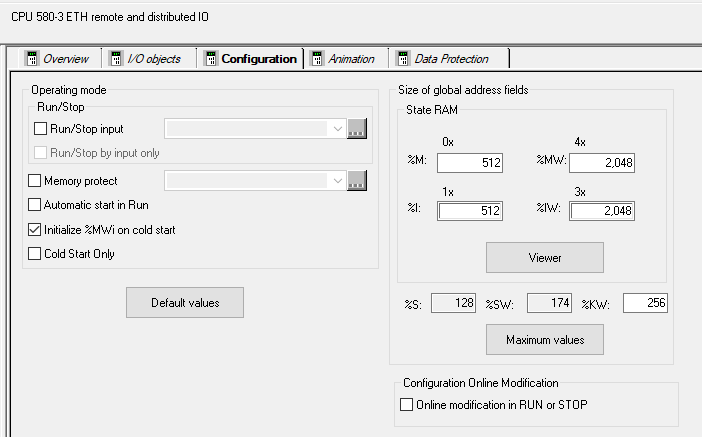Uncheck Initialize %MWi on cold start
This screenshot has height=437, width=702.
pyautogui.click(x=35, y=230)
